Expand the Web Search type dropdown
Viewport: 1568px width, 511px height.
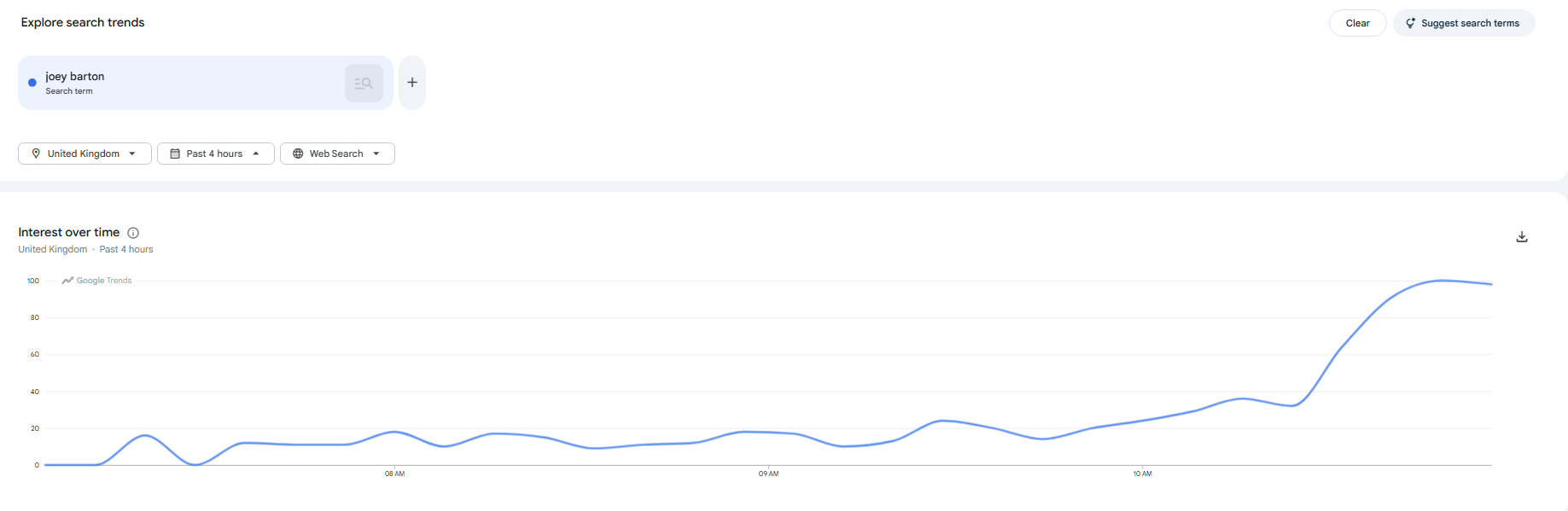(376, 154)
